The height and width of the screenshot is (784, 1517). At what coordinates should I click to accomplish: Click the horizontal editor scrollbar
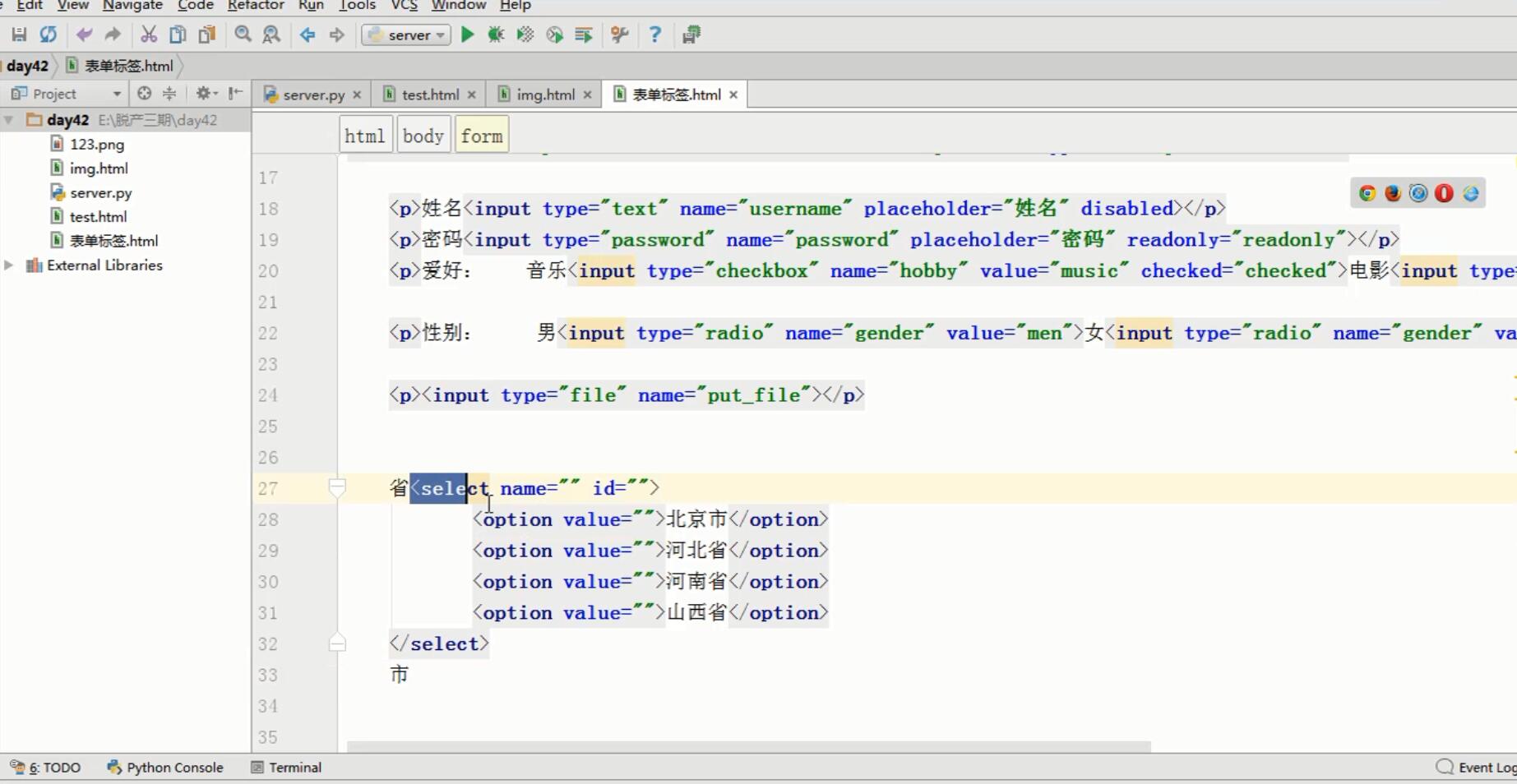coord(748,746)
